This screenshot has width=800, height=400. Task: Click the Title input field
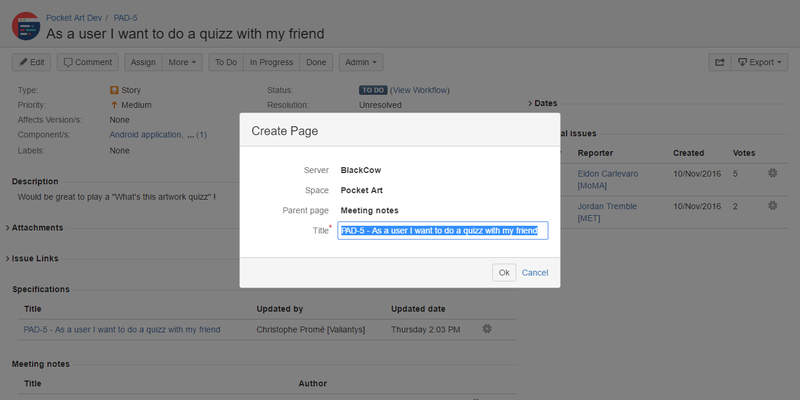coord(443,230)
